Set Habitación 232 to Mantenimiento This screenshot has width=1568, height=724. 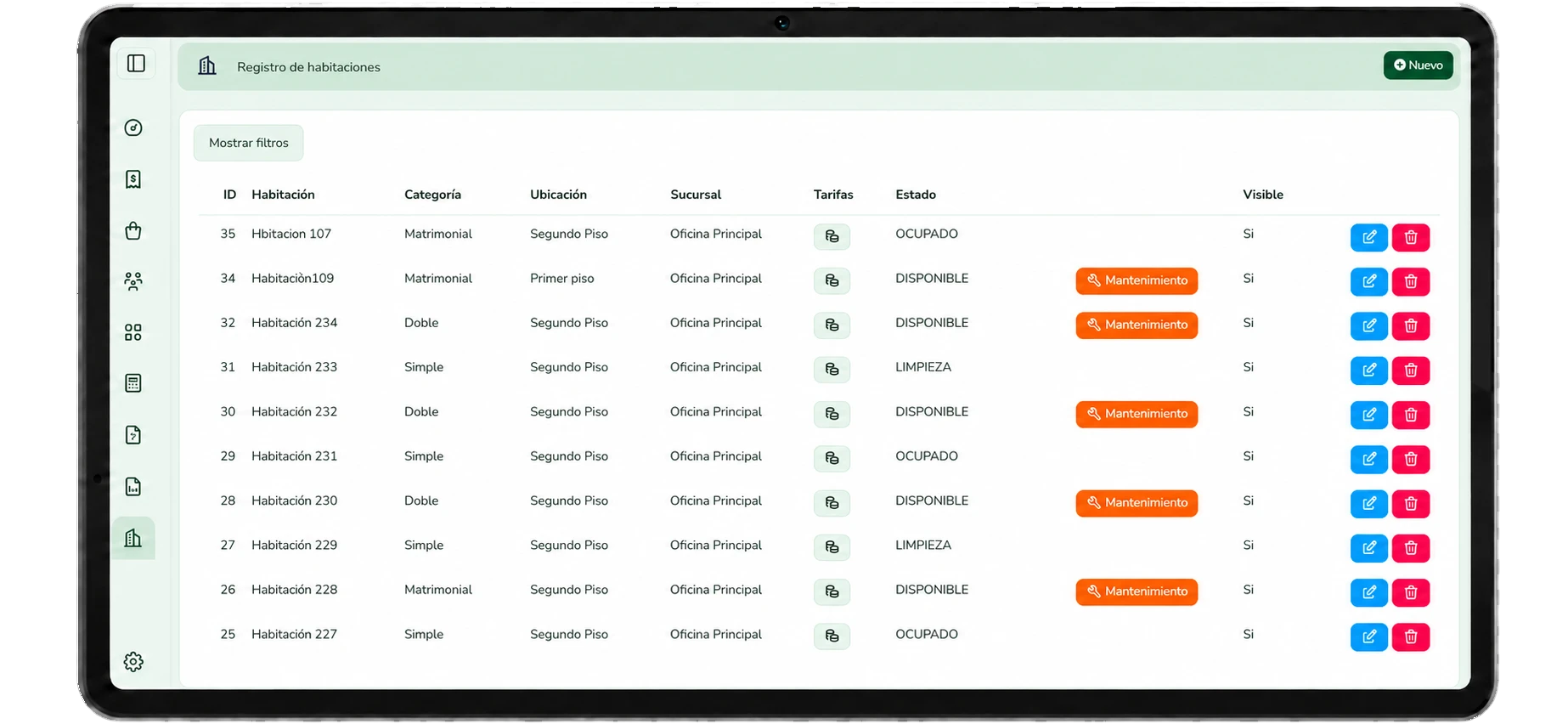pyautogui.click(x=1137, y=415)
